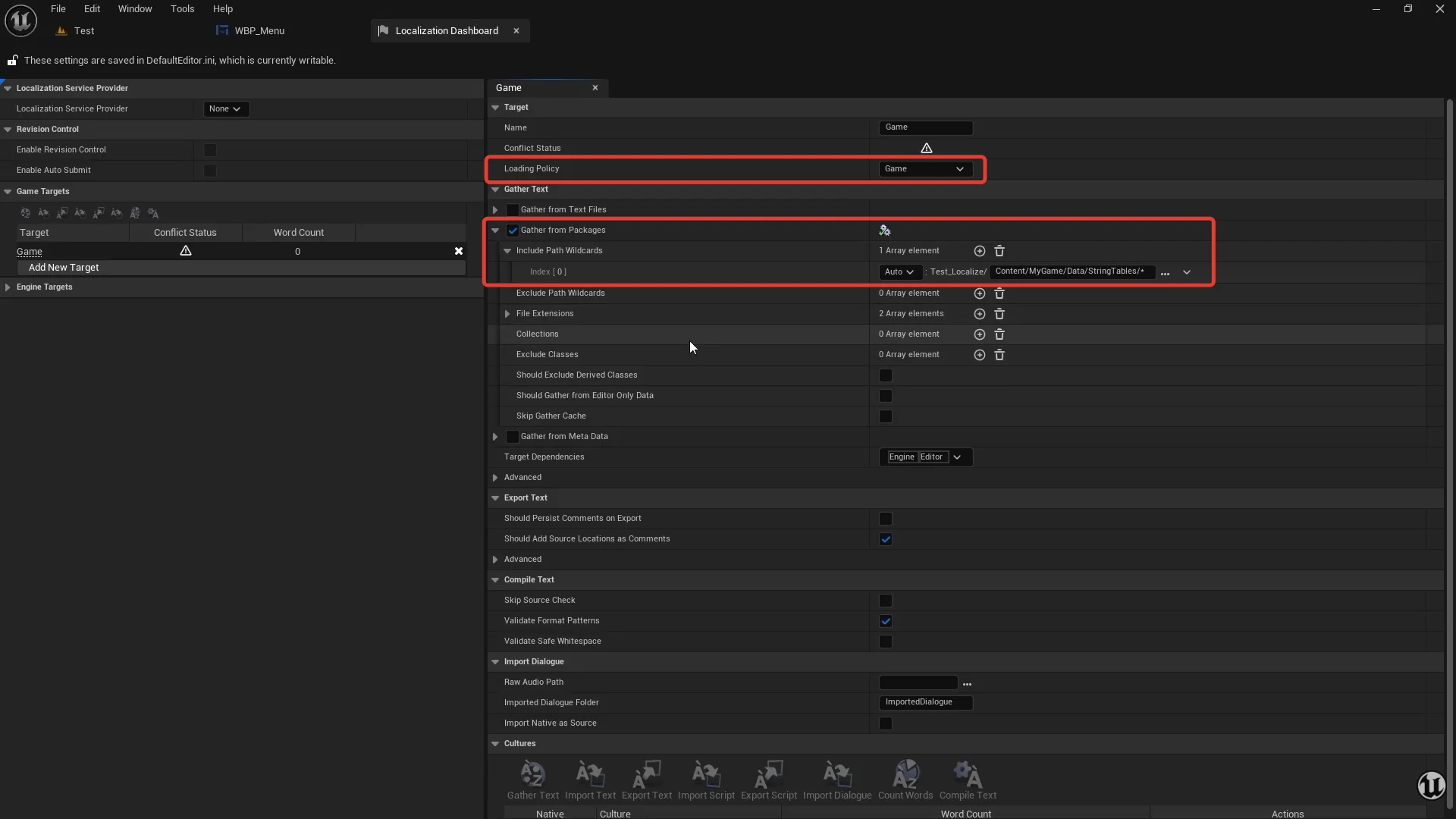Toggle Should Exclude Derived Classes checkbox
This screenshot has width=1456, height=819.
[x=886, y=375]
